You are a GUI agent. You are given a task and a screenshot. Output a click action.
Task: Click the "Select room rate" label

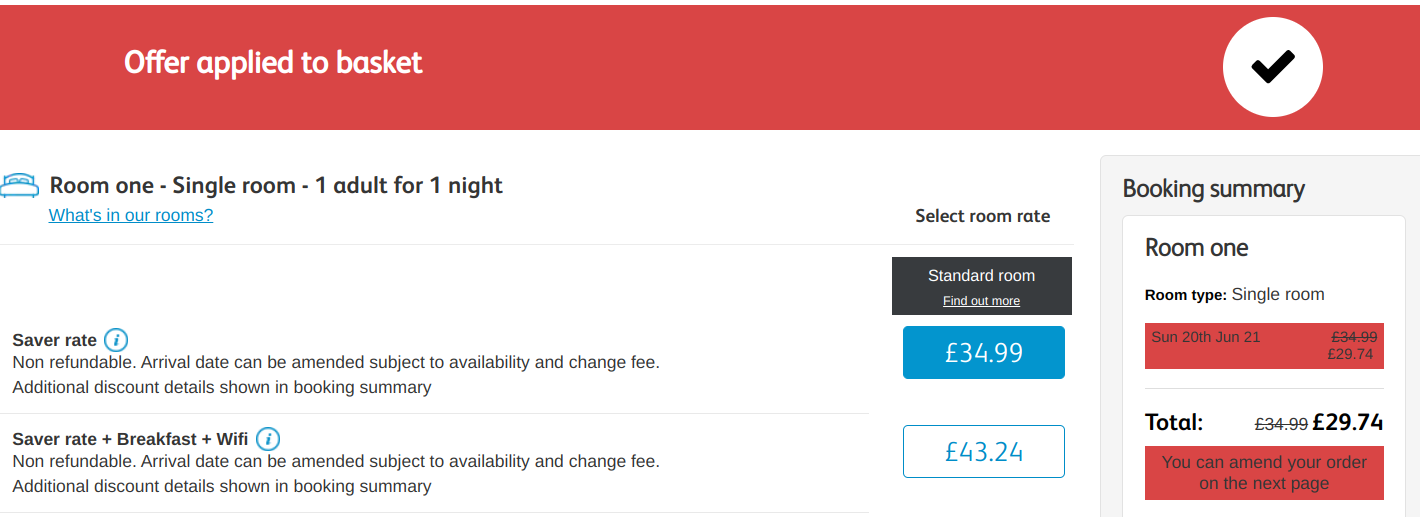pyautogui.click(x=982, y=216)
